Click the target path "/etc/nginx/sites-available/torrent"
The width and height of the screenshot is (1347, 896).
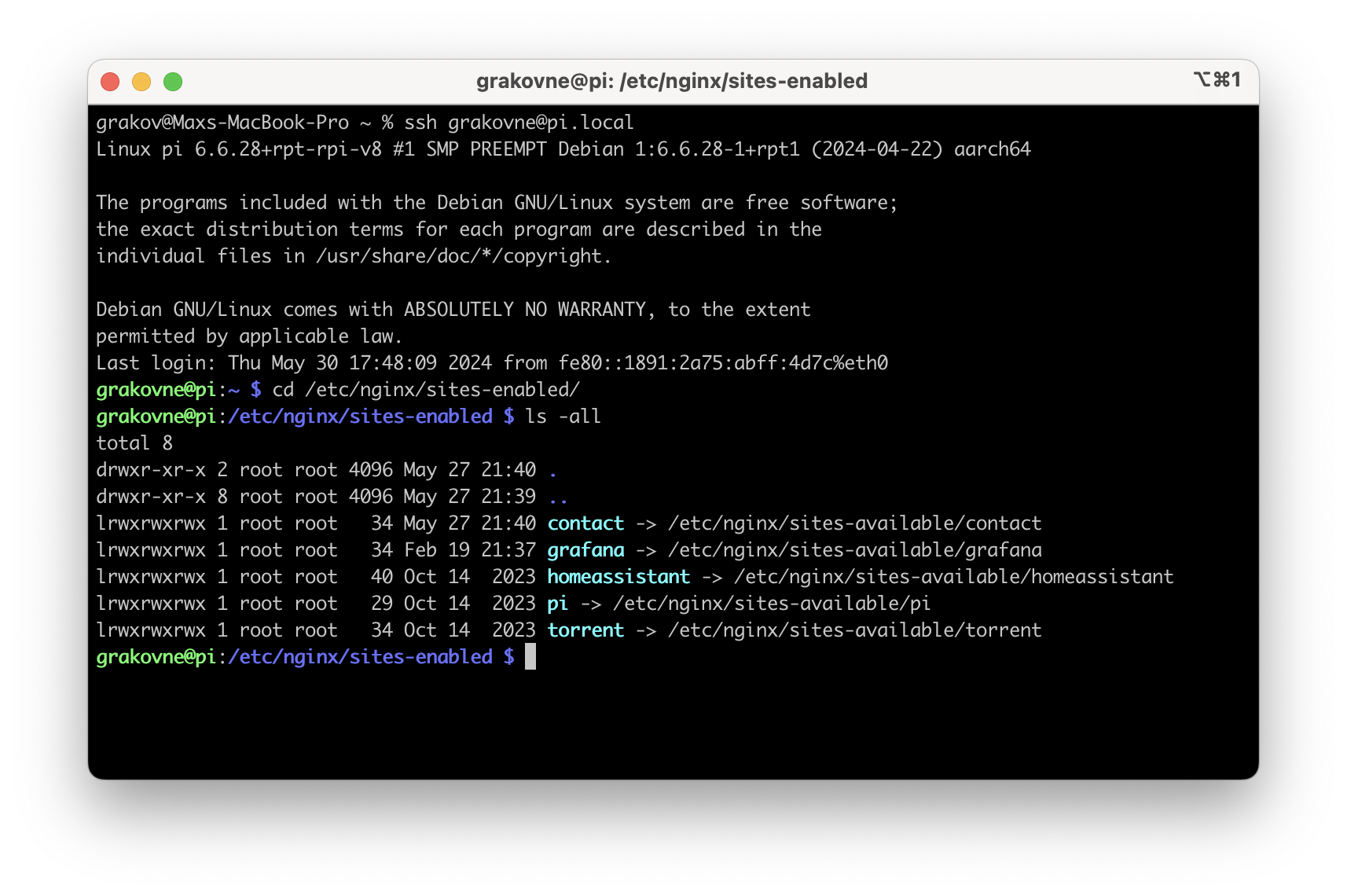point(855,630)
